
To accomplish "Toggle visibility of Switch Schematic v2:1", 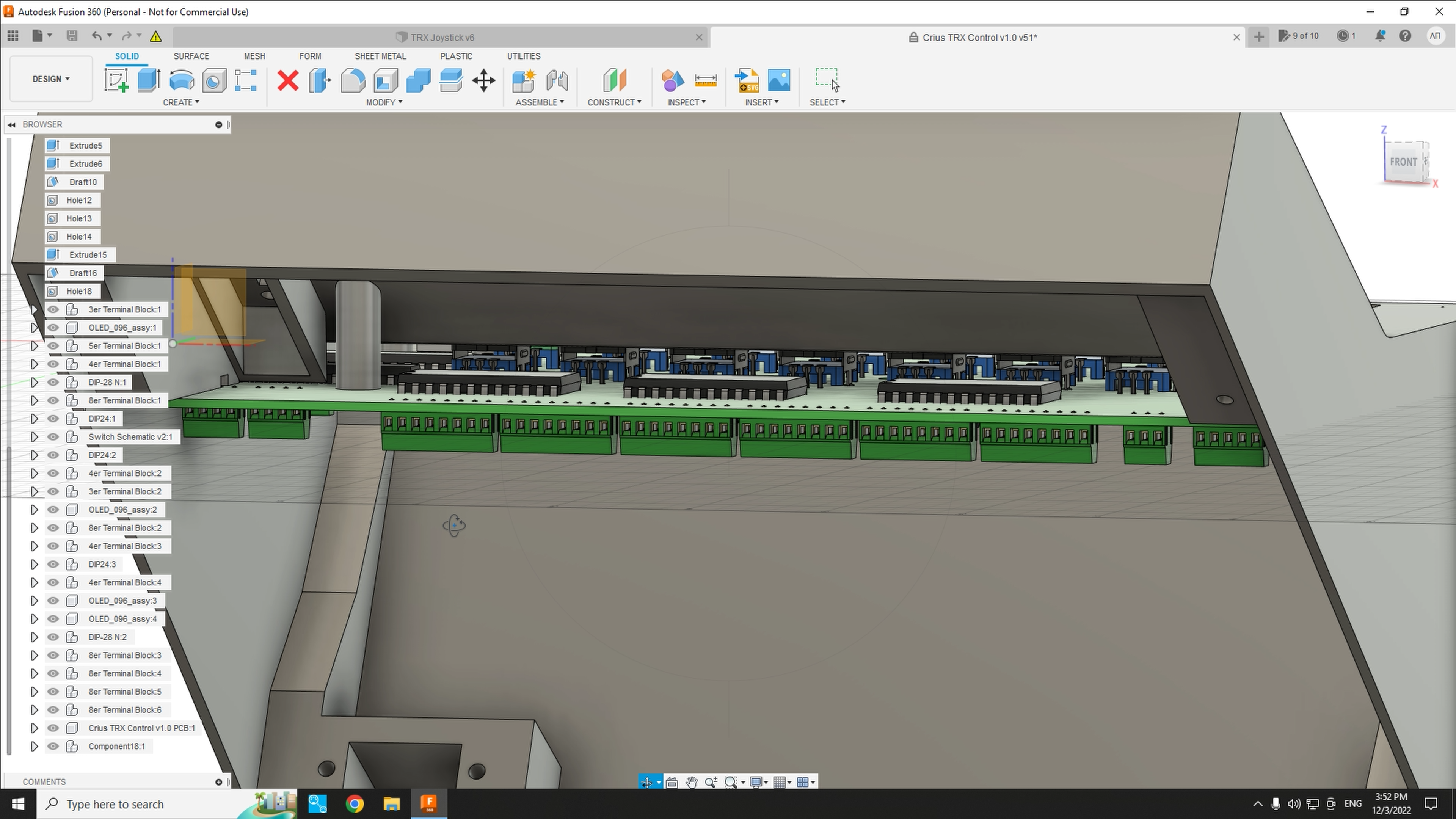I will point(53,437).
